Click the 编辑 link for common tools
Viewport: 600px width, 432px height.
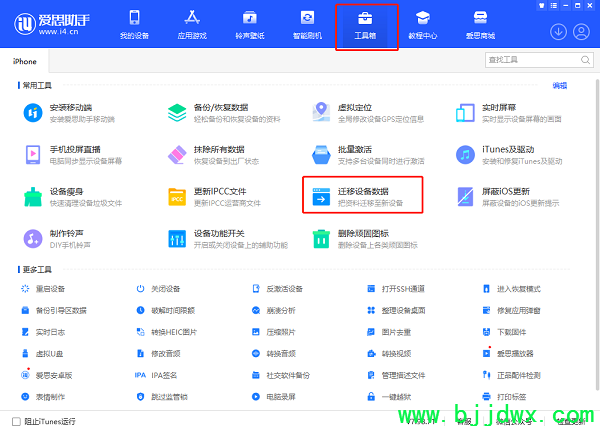560,85
